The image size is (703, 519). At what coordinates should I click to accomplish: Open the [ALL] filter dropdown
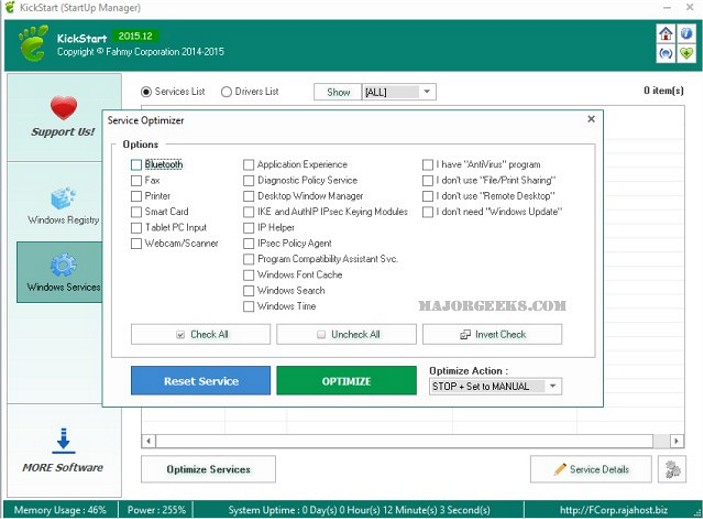(x=399, y=92)
